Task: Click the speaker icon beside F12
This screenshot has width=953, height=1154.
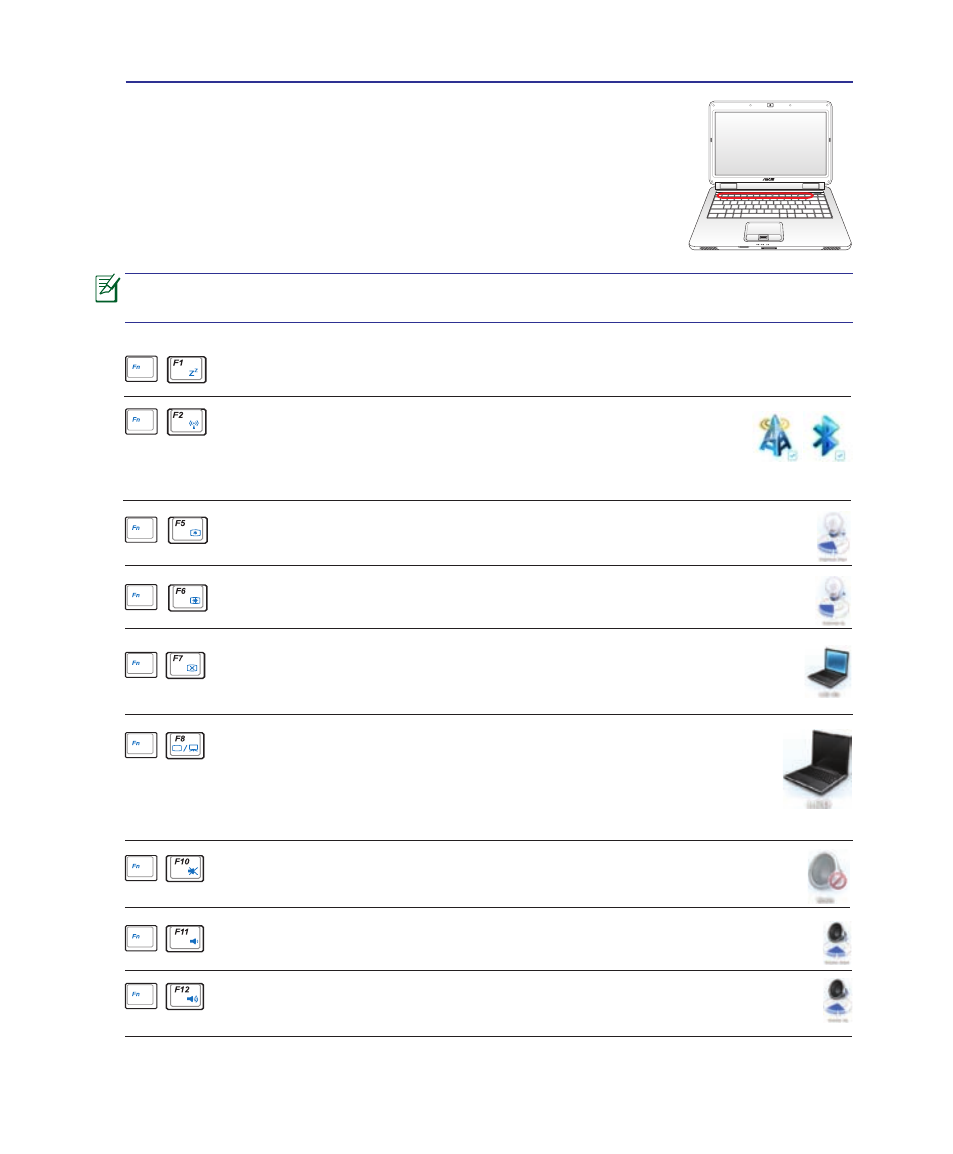Action: (x=837, y=1000)
